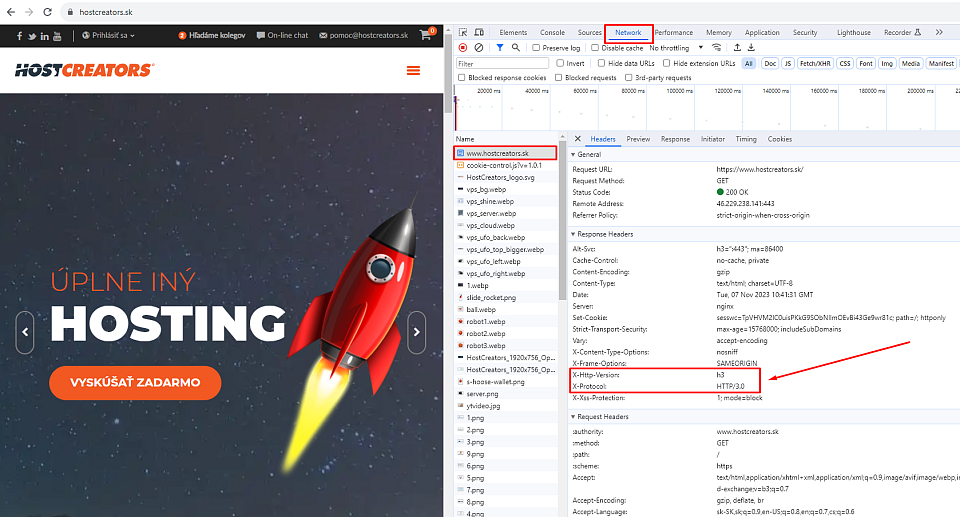Viewport: 960px width, 517px height.
Task: Open the hamburger menu on HostCreators site
Action: coord(414,70)
